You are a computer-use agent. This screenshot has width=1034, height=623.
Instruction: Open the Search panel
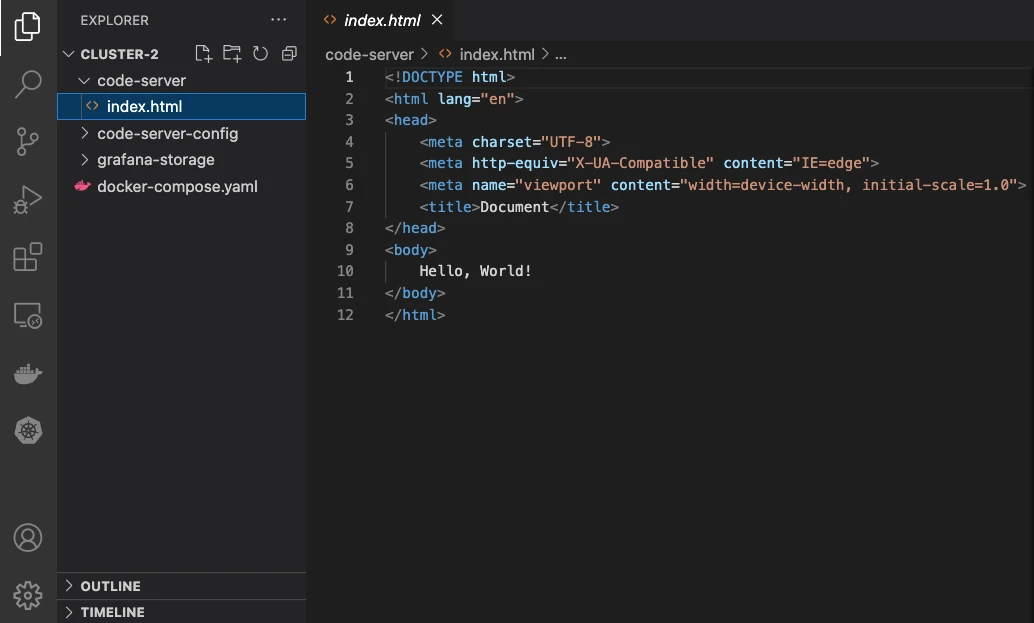click(27, 85)
